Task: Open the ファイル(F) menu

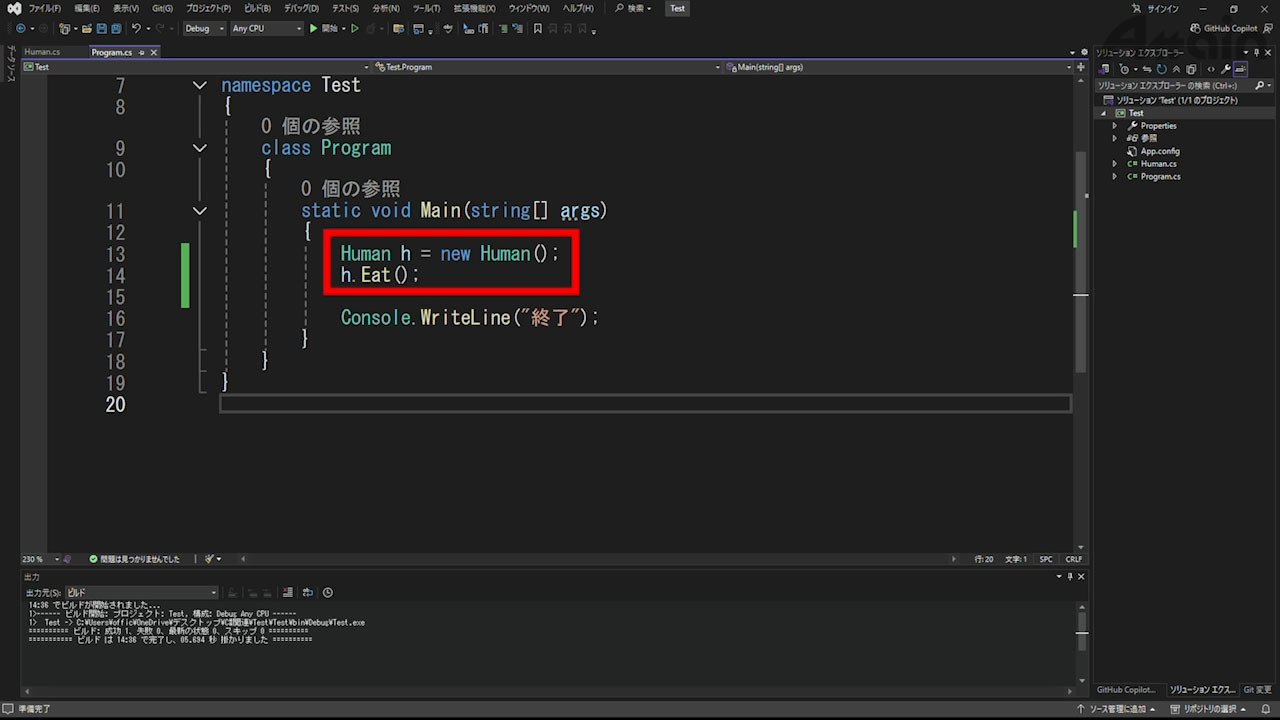Action: 44,8
